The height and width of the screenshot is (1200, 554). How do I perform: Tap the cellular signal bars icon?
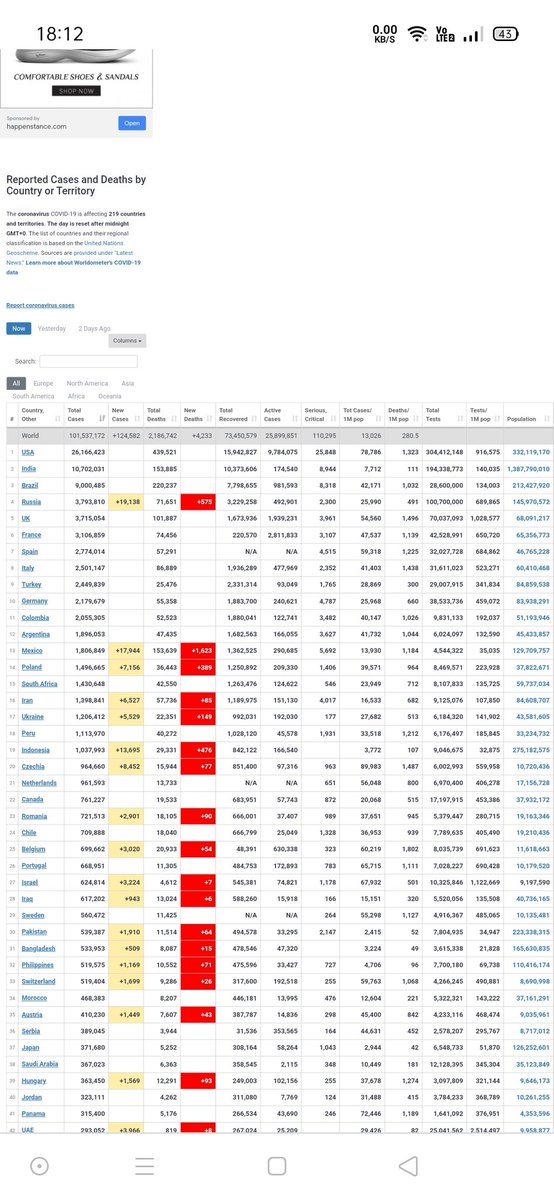pyautogui.click(x=471, y=35)
